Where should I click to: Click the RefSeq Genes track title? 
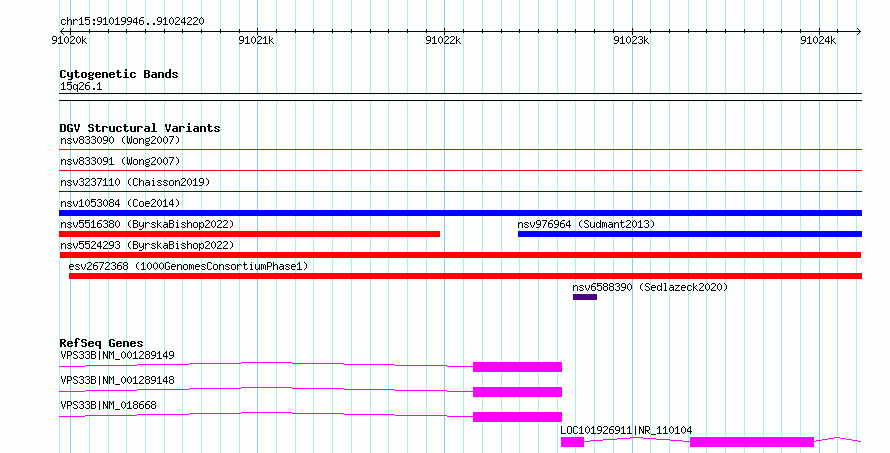101,343
